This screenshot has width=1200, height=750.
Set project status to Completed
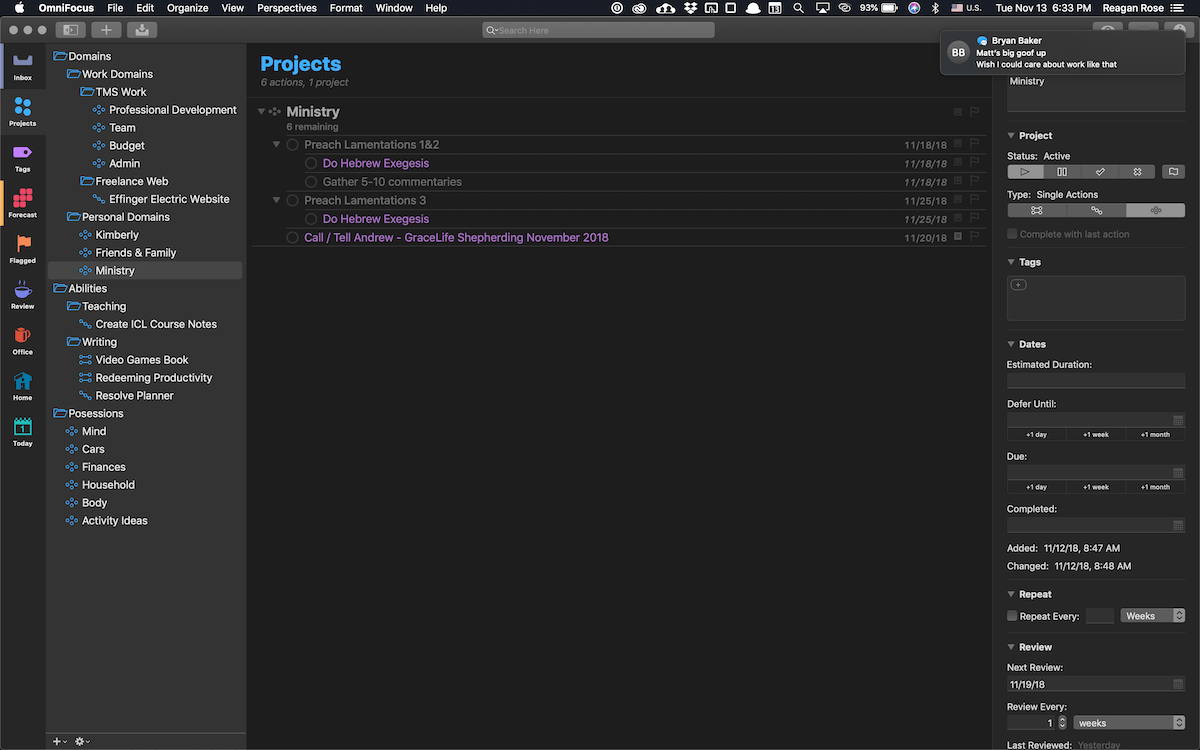click(1099, 172)
